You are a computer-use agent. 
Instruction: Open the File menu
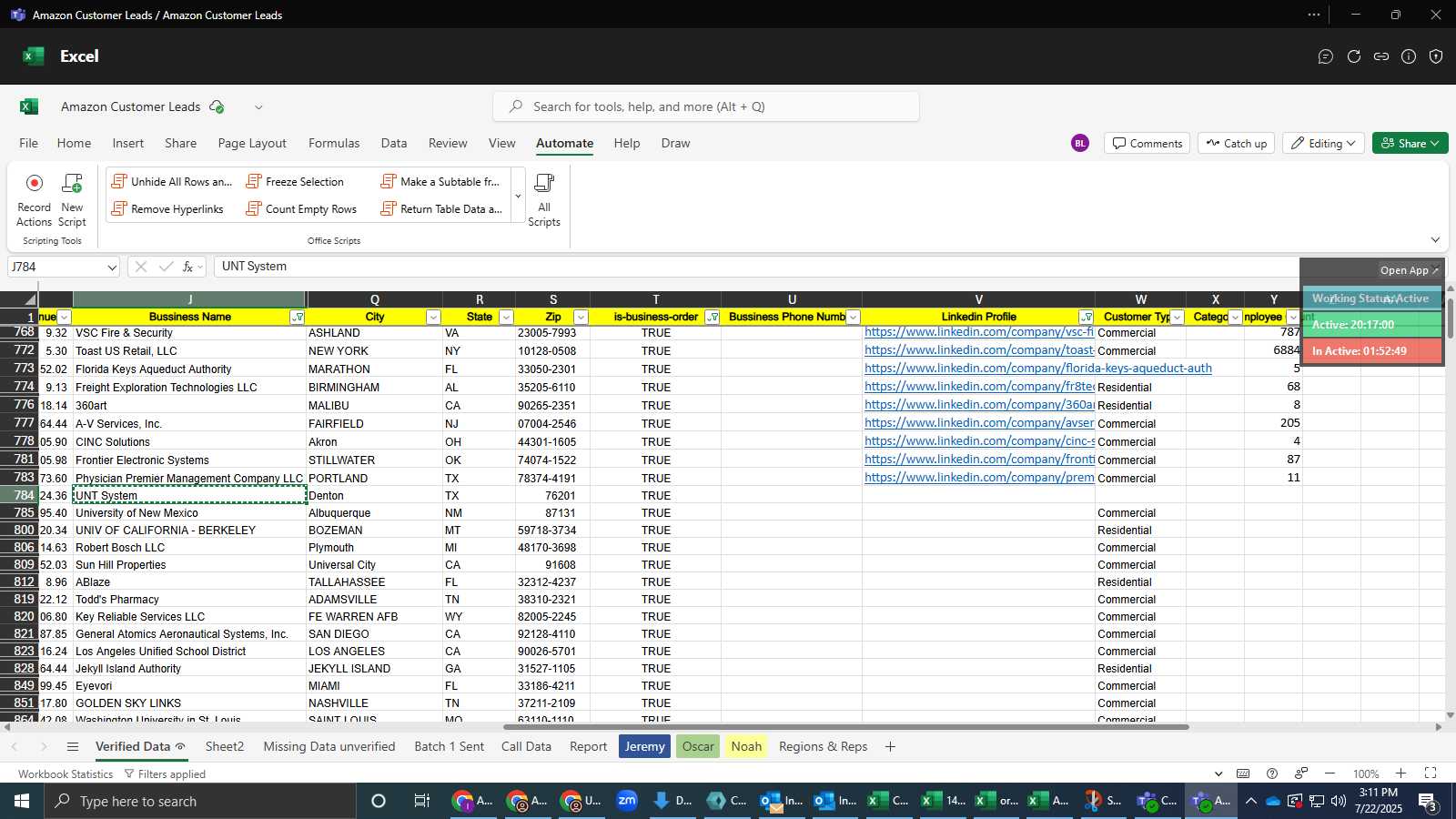29,143
